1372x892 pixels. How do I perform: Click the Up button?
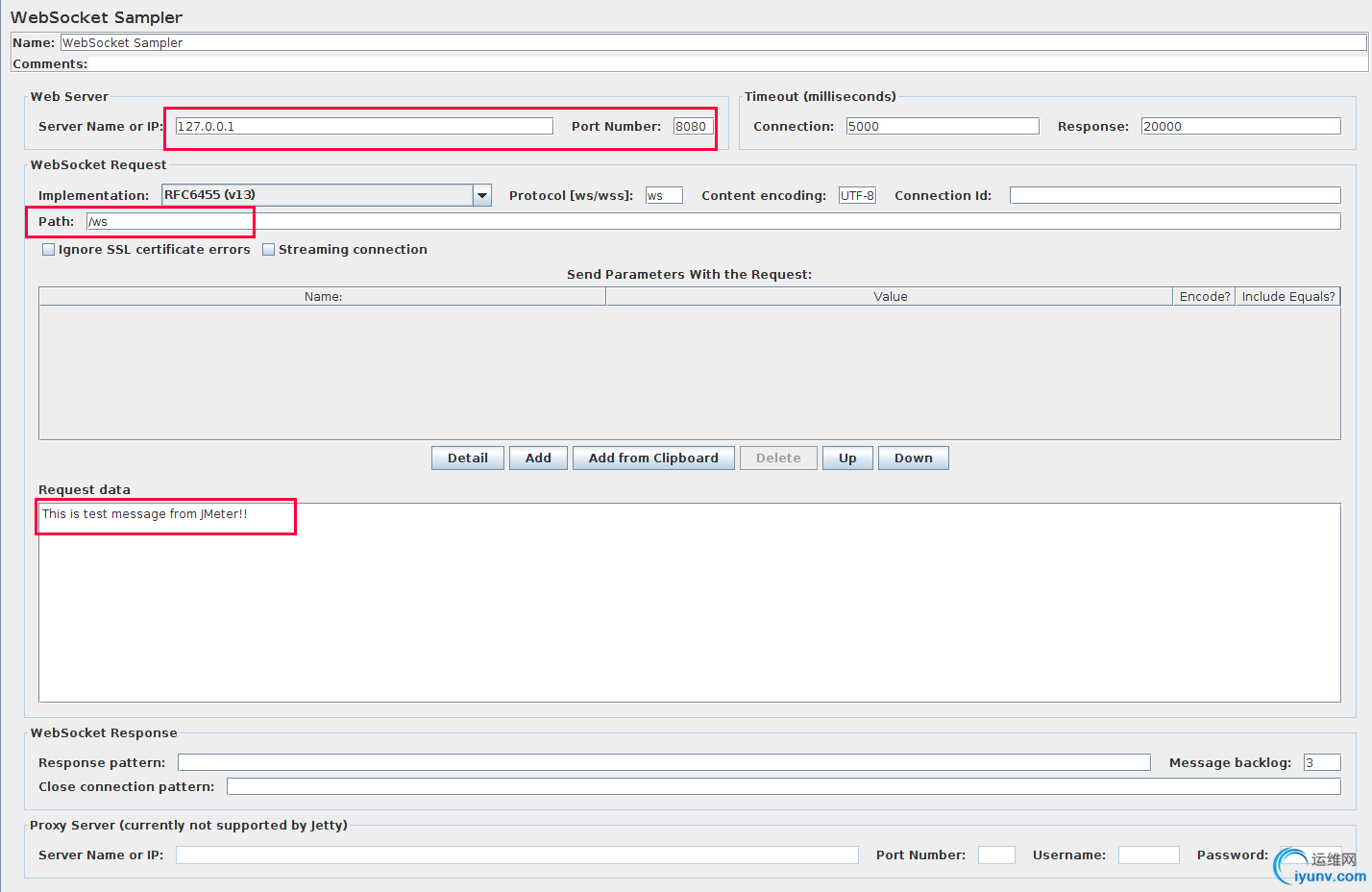(x=847, y=458)
